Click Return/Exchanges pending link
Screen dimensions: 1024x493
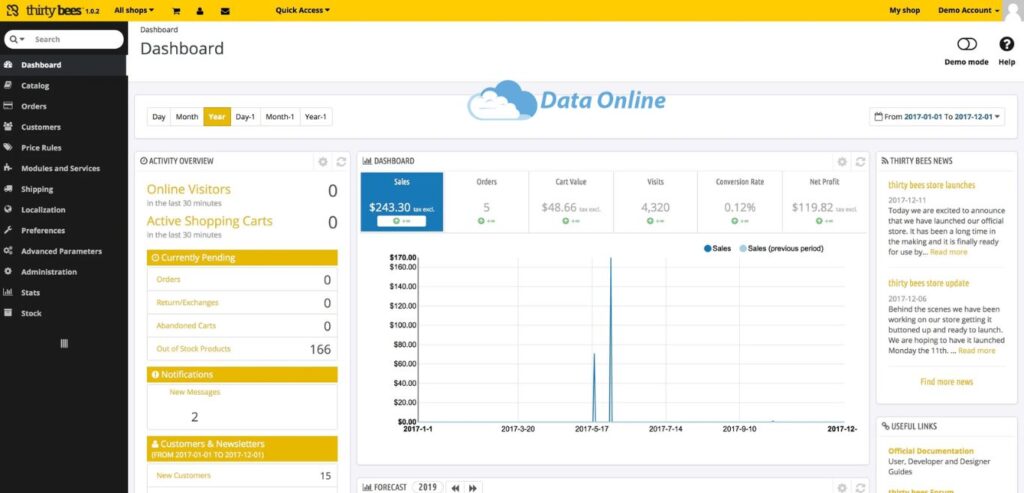coord(187,302)
